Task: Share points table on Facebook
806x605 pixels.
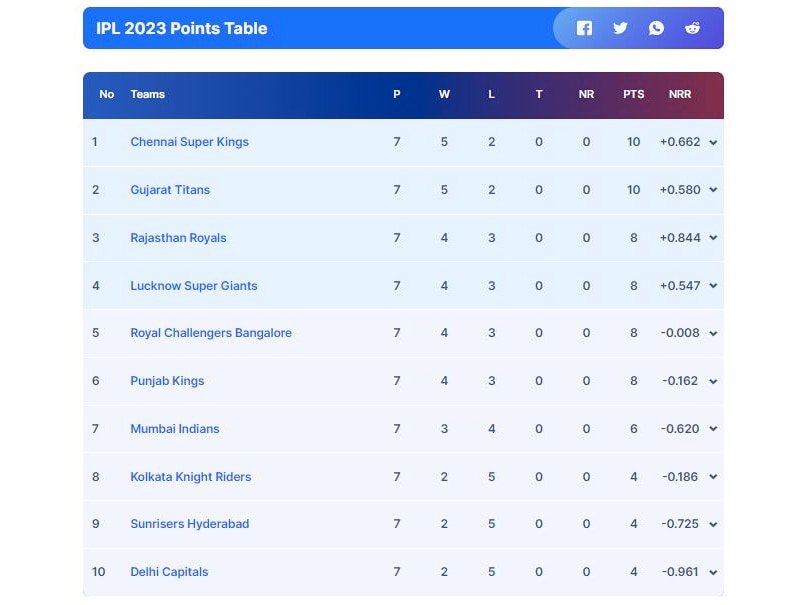Action: click(x=584, y=28)
